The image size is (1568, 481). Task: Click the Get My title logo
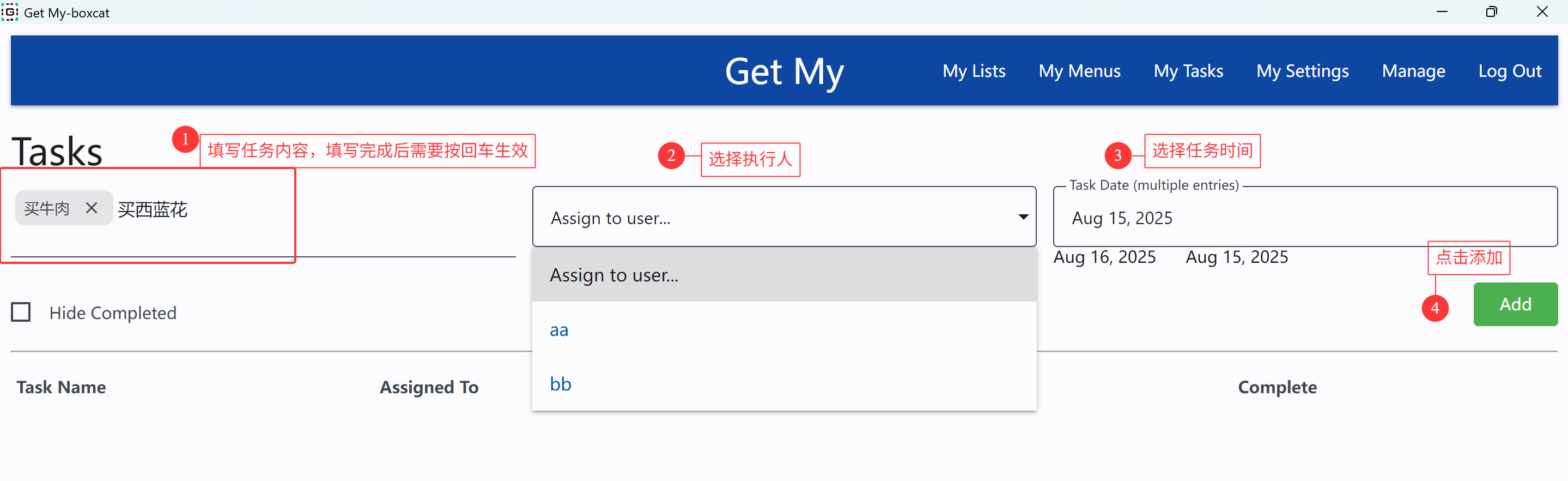(x=784, y=71)
